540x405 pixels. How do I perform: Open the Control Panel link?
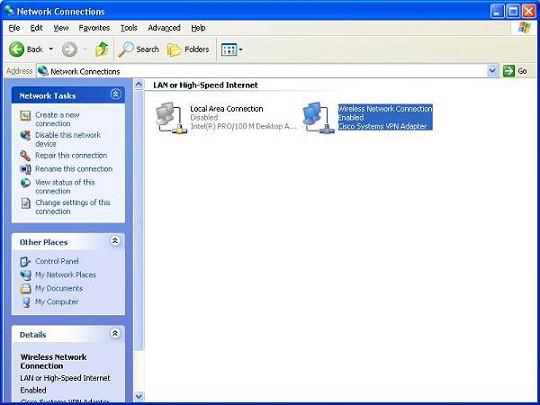click(57, 261)
